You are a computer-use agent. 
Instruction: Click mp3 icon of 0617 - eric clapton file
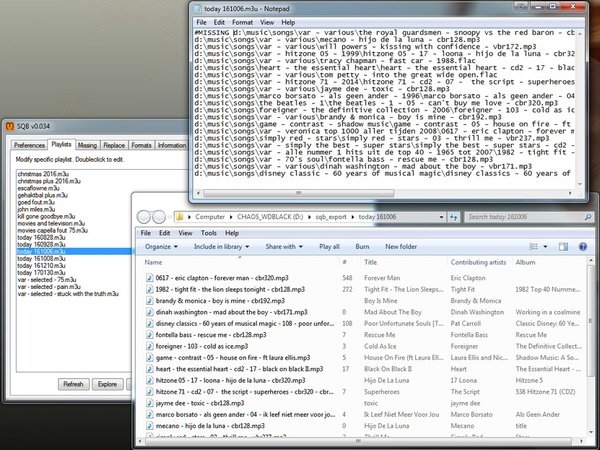click(150, 278)
